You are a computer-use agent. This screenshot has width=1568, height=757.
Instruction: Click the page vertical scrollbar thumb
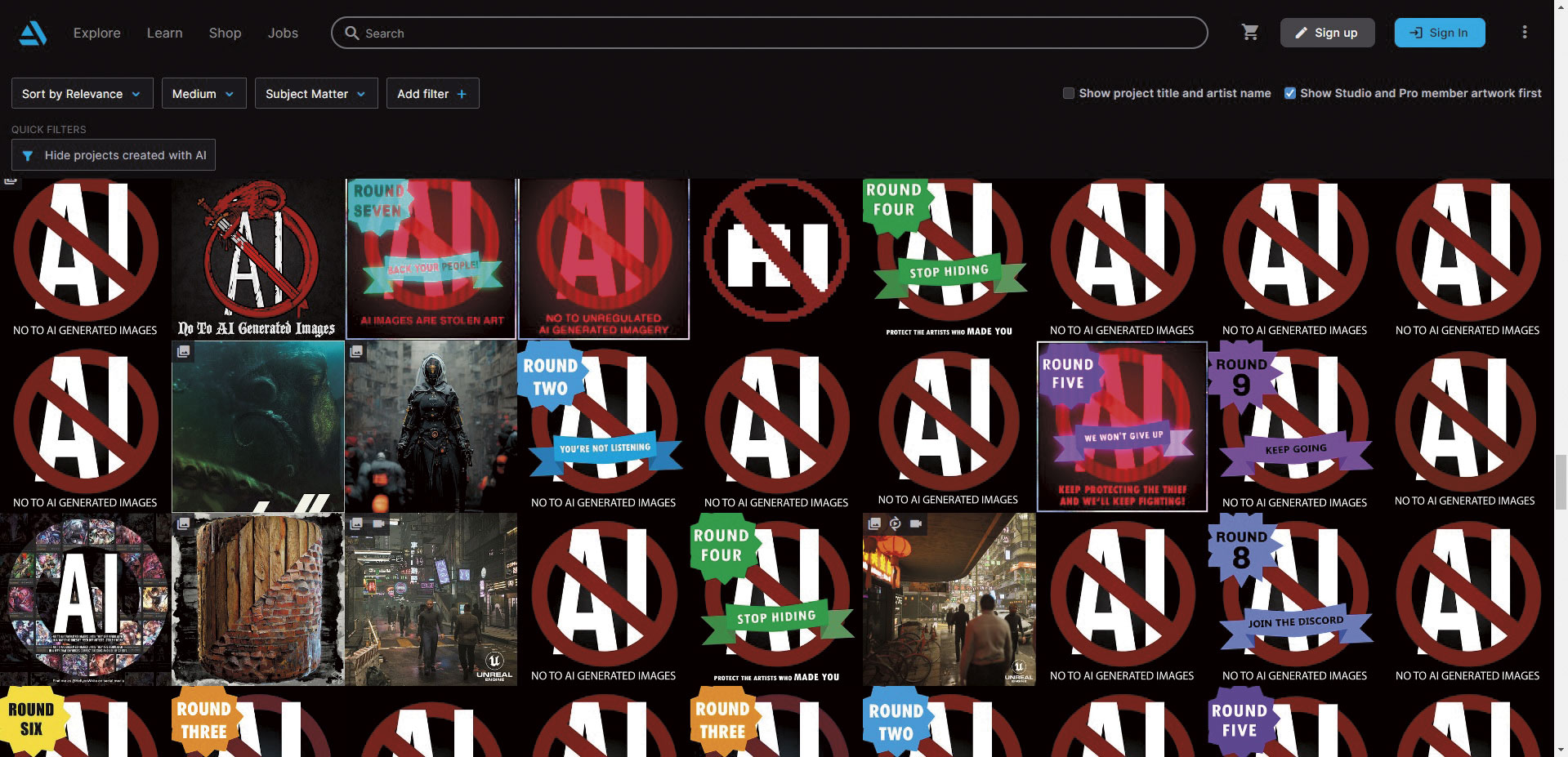click(1560, 482)
